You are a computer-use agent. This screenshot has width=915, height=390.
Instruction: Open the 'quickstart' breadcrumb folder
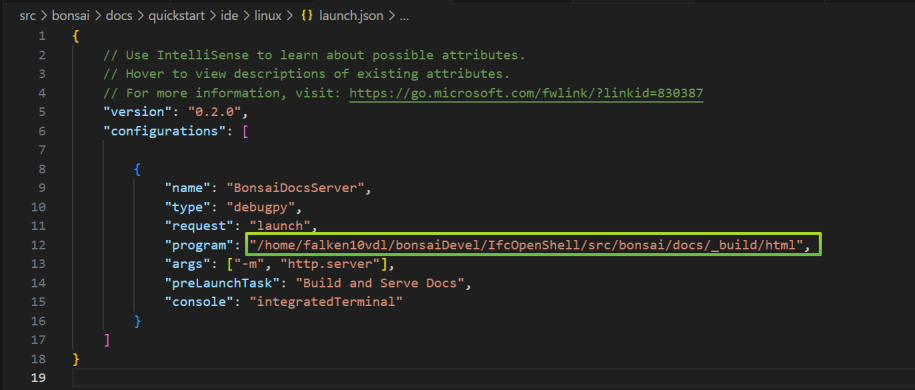176,16
